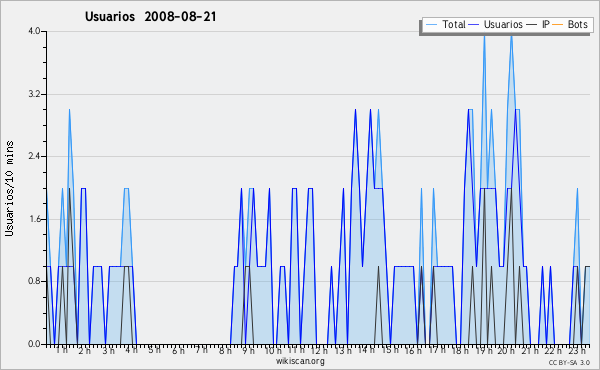The width and height of the screenshot is (600, 370).
Task: Click the orange Bots legend line swatch
Action: [558, 25]
